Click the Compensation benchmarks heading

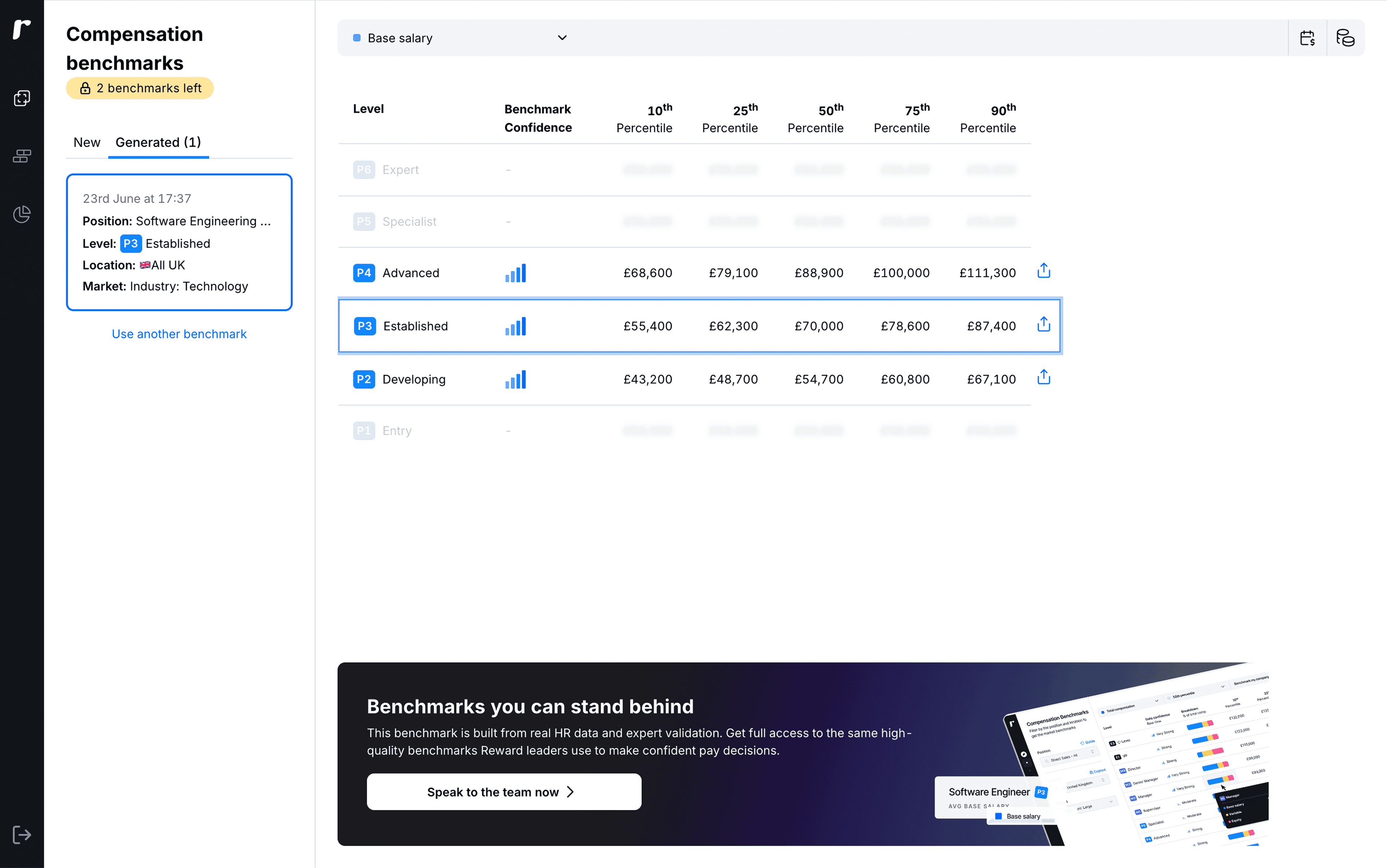(x=135, y=48)
